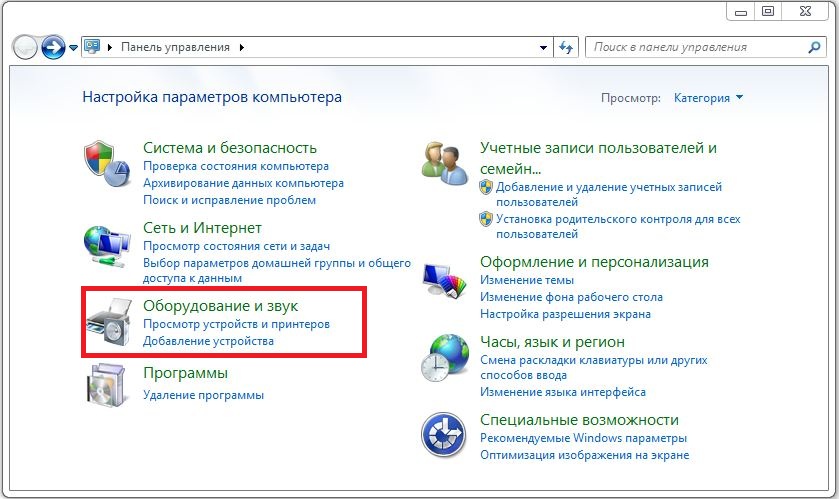This screenshot has height=499, width=839.
Task: Click Добавление и удаление учетных записей пользователей
Action: pos(609,194)
